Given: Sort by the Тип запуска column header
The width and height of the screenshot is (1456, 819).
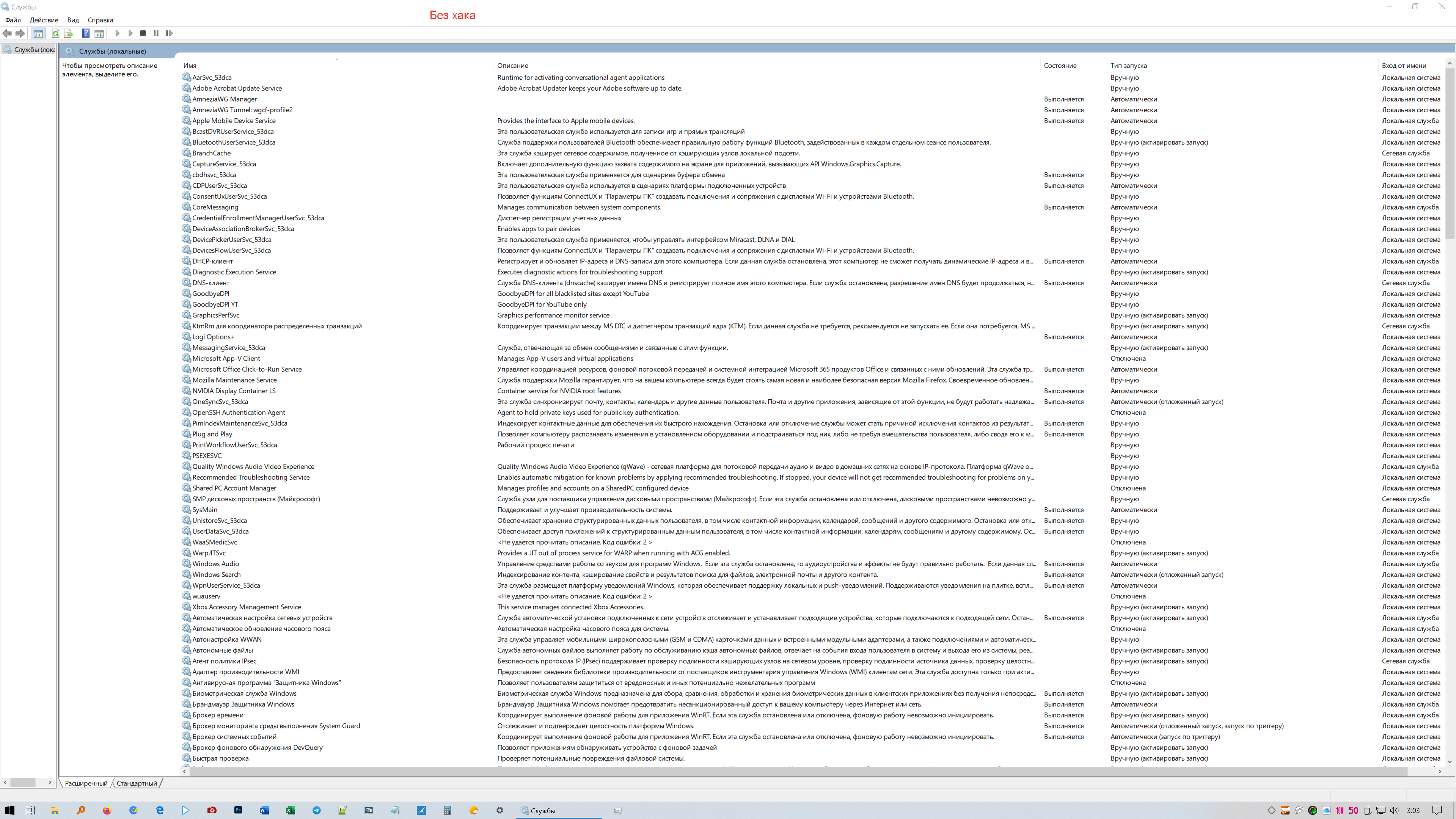Looking at the screenshot, I should tap(1128, 66).
